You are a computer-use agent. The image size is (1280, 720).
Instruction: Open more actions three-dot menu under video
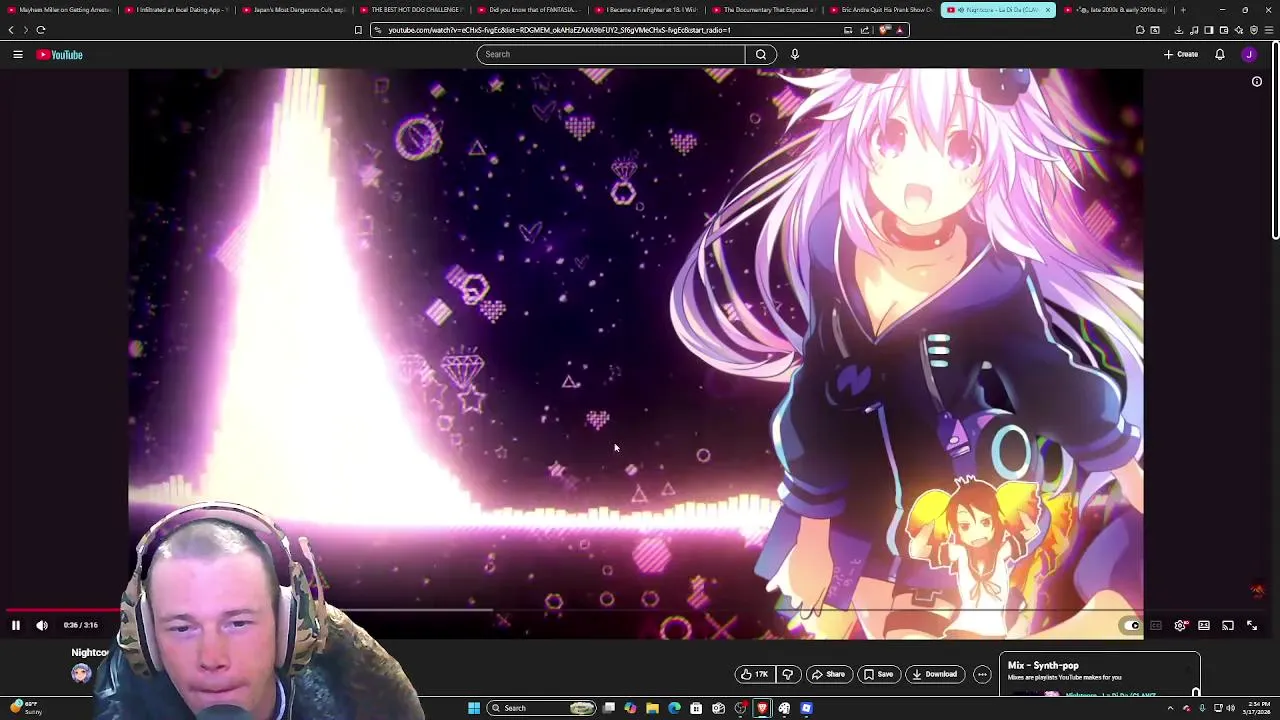[x=982, y=674]
